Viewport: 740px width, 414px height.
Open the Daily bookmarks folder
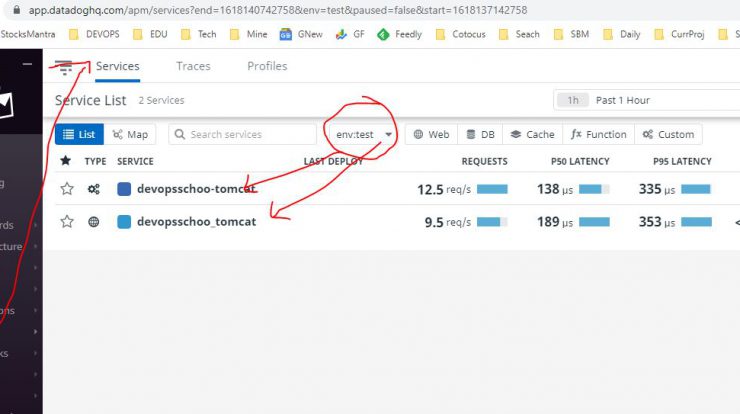622,34
